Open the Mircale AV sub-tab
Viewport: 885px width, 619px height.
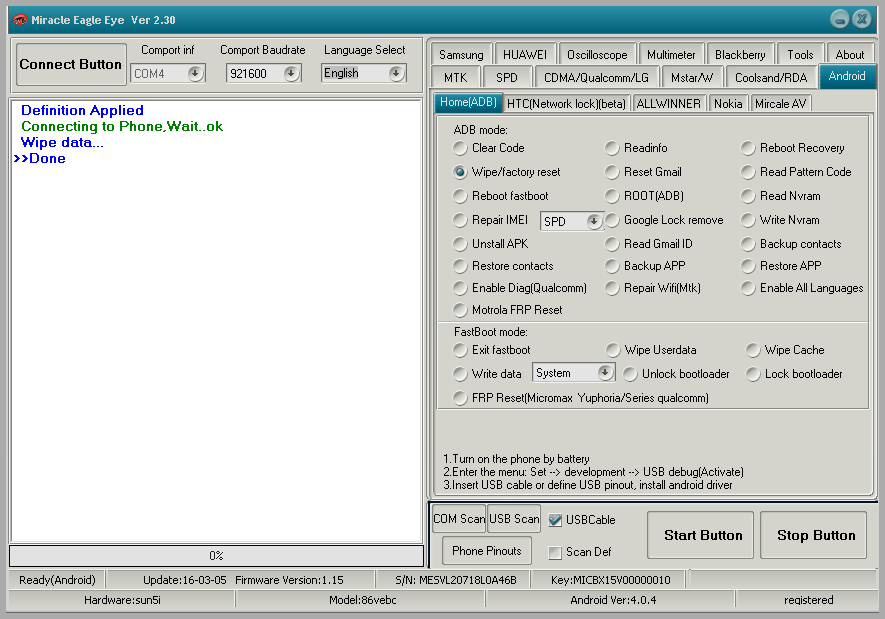pyautogui.click(x=781, y=104)
